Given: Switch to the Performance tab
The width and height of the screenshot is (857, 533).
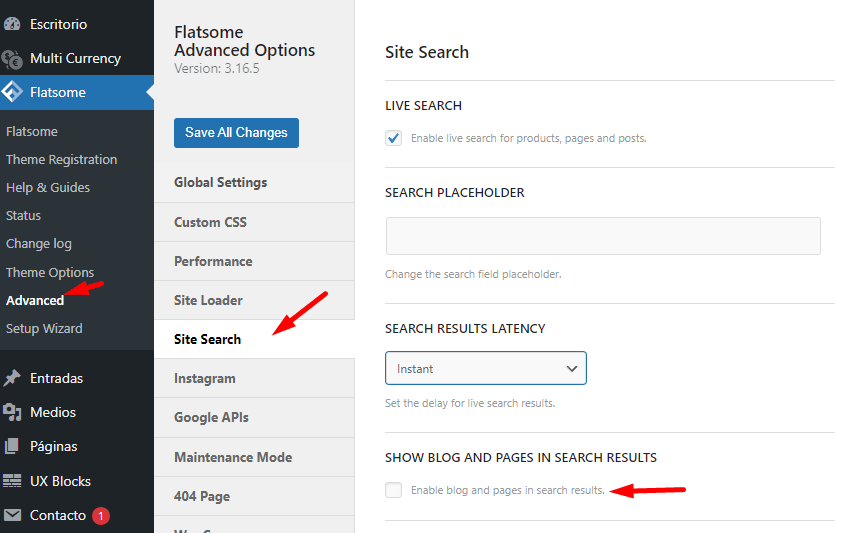Looking at the screenshot, I should 254,261.
